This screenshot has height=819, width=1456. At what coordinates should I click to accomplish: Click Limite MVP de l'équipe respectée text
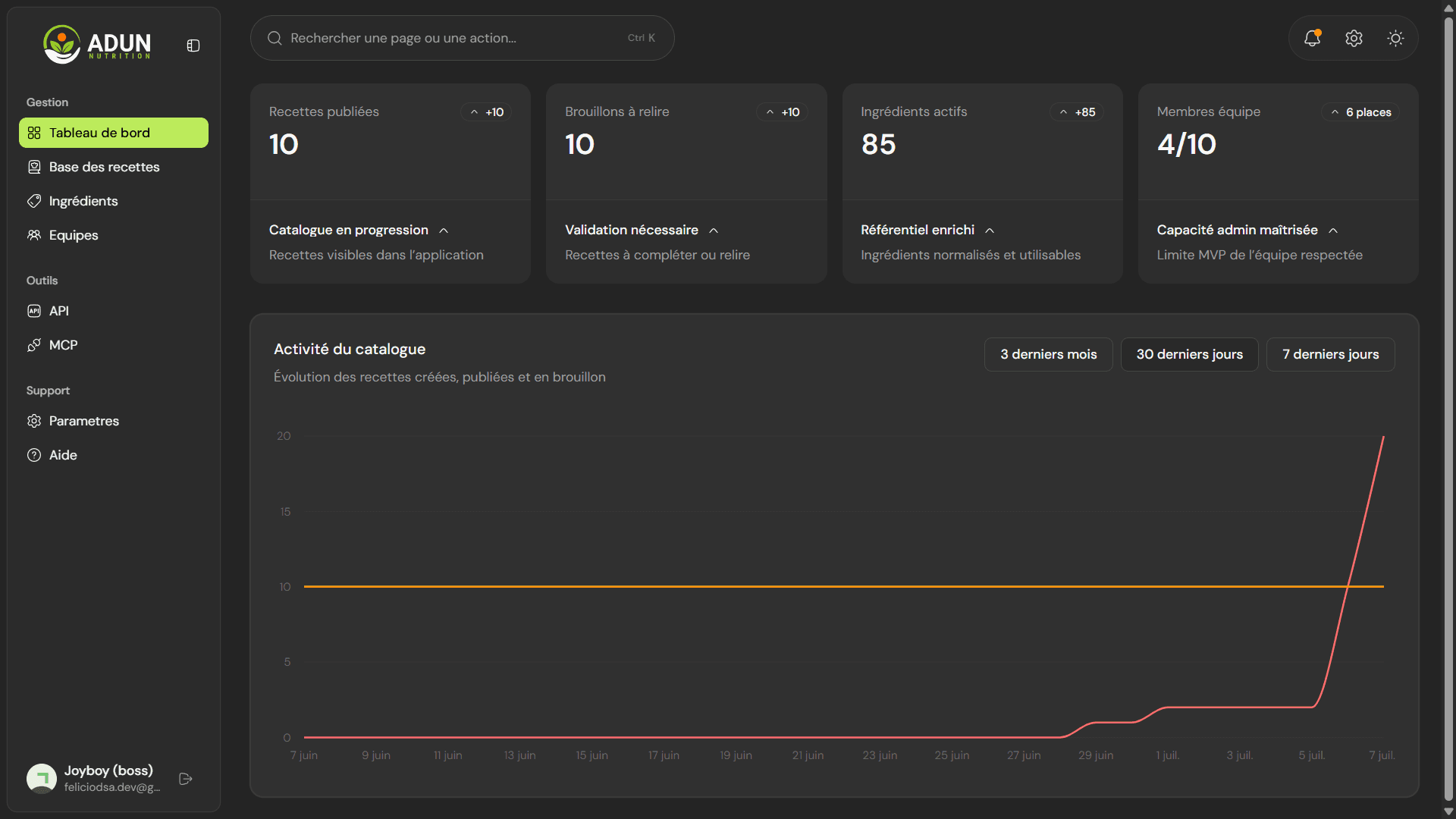(1259, 255)
